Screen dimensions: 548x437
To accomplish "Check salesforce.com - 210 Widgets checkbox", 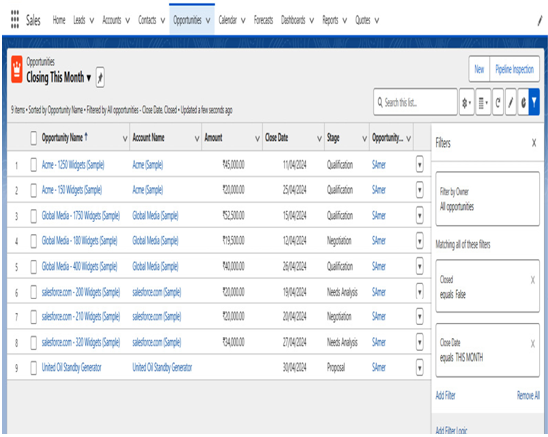I will pos(34,317).
